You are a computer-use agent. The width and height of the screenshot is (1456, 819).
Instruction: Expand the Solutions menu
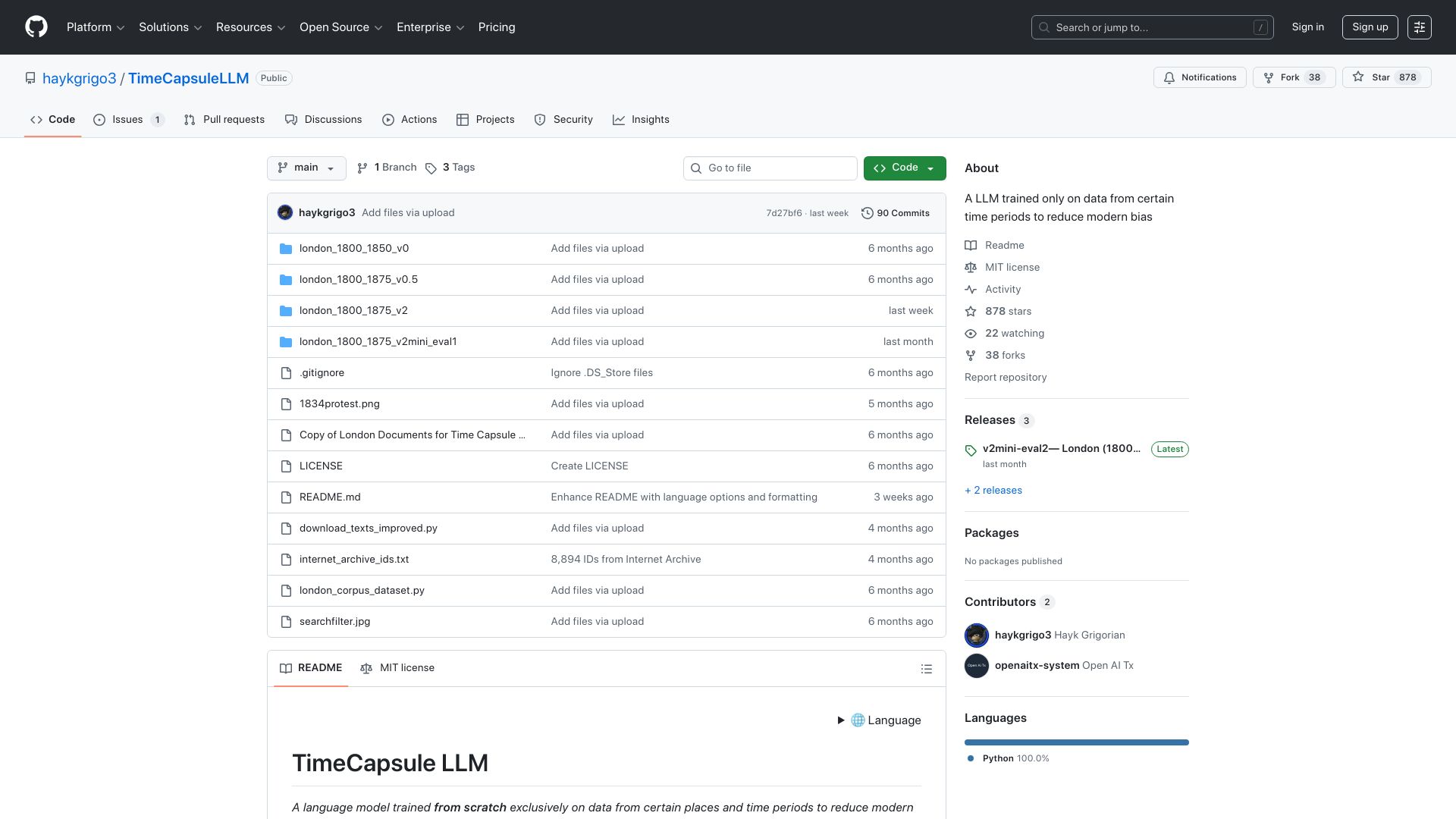pos(171,27)
